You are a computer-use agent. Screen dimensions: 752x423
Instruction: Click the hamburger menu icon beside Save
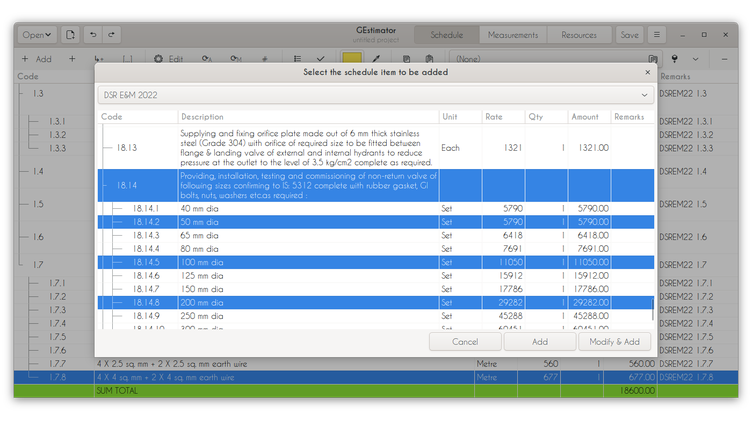click(x=656, y=35)
